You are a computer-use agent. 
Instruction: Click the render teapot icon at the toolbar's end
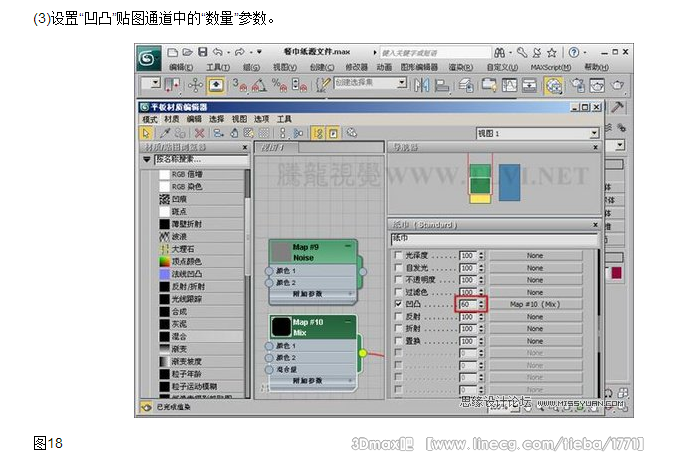pos(617,85)
